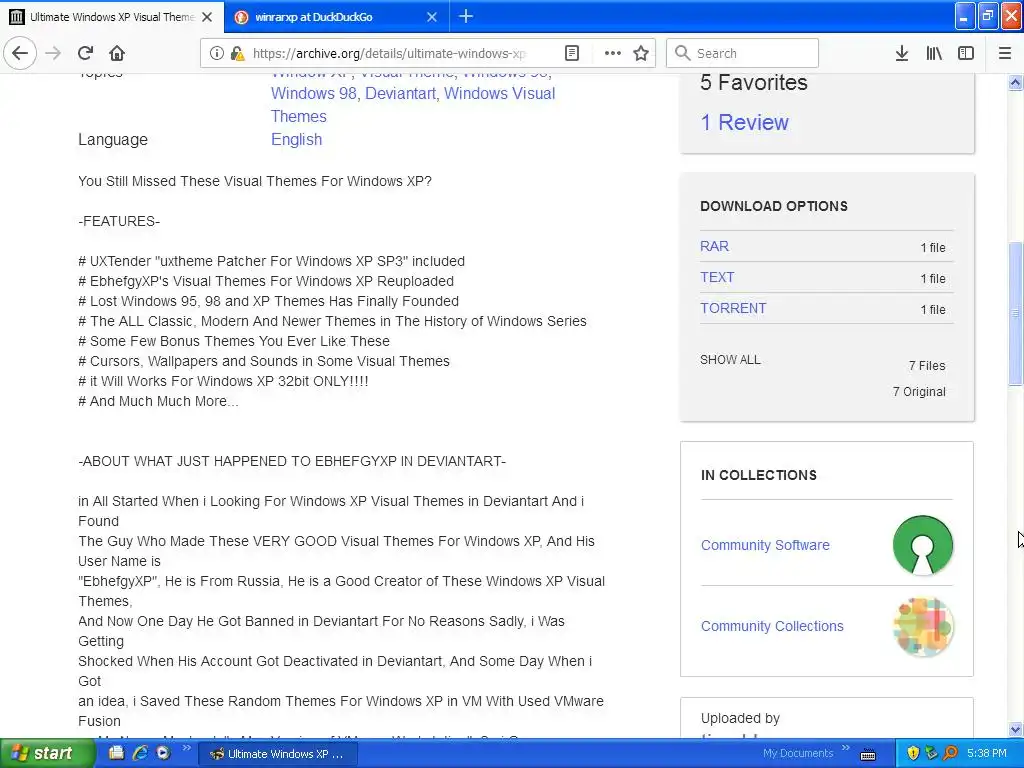Screen dimensions: 1024x768
Task: Expand hidden quick launch items chevron
Action: pyautogui.click(x=185, y=748)
